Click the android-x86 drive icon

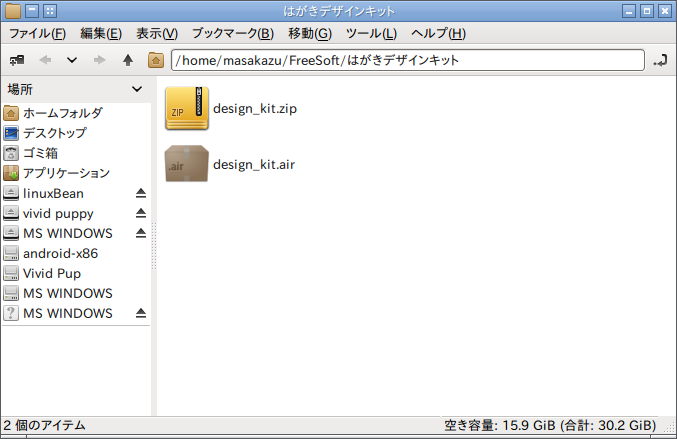pos(11,253)
